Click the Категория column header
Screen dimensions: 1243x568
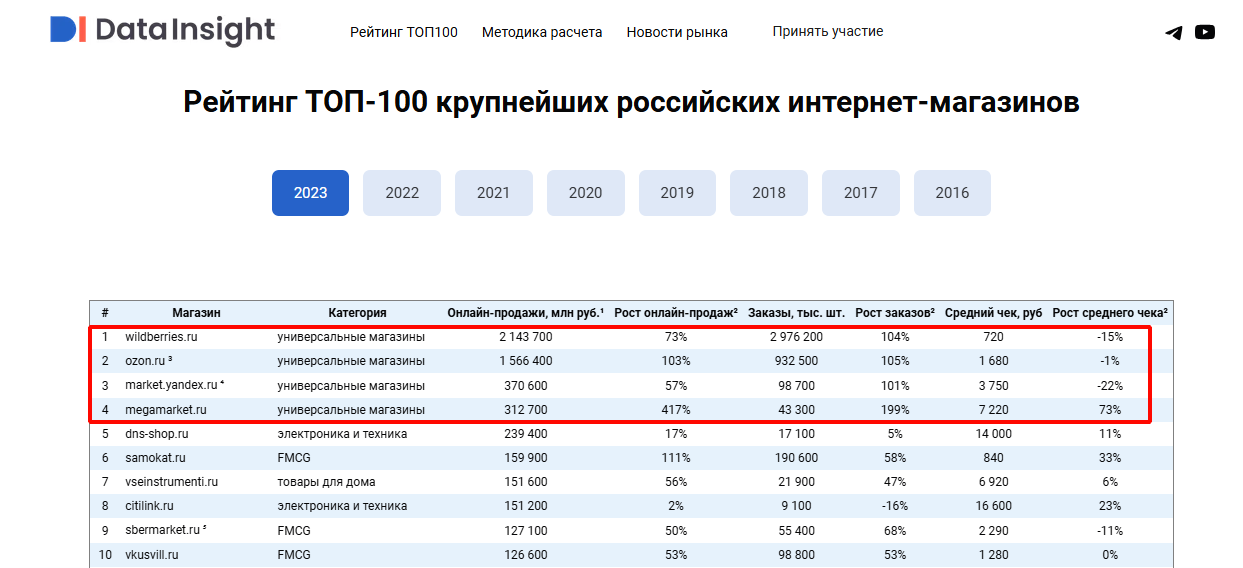click(x=357, y=313)
